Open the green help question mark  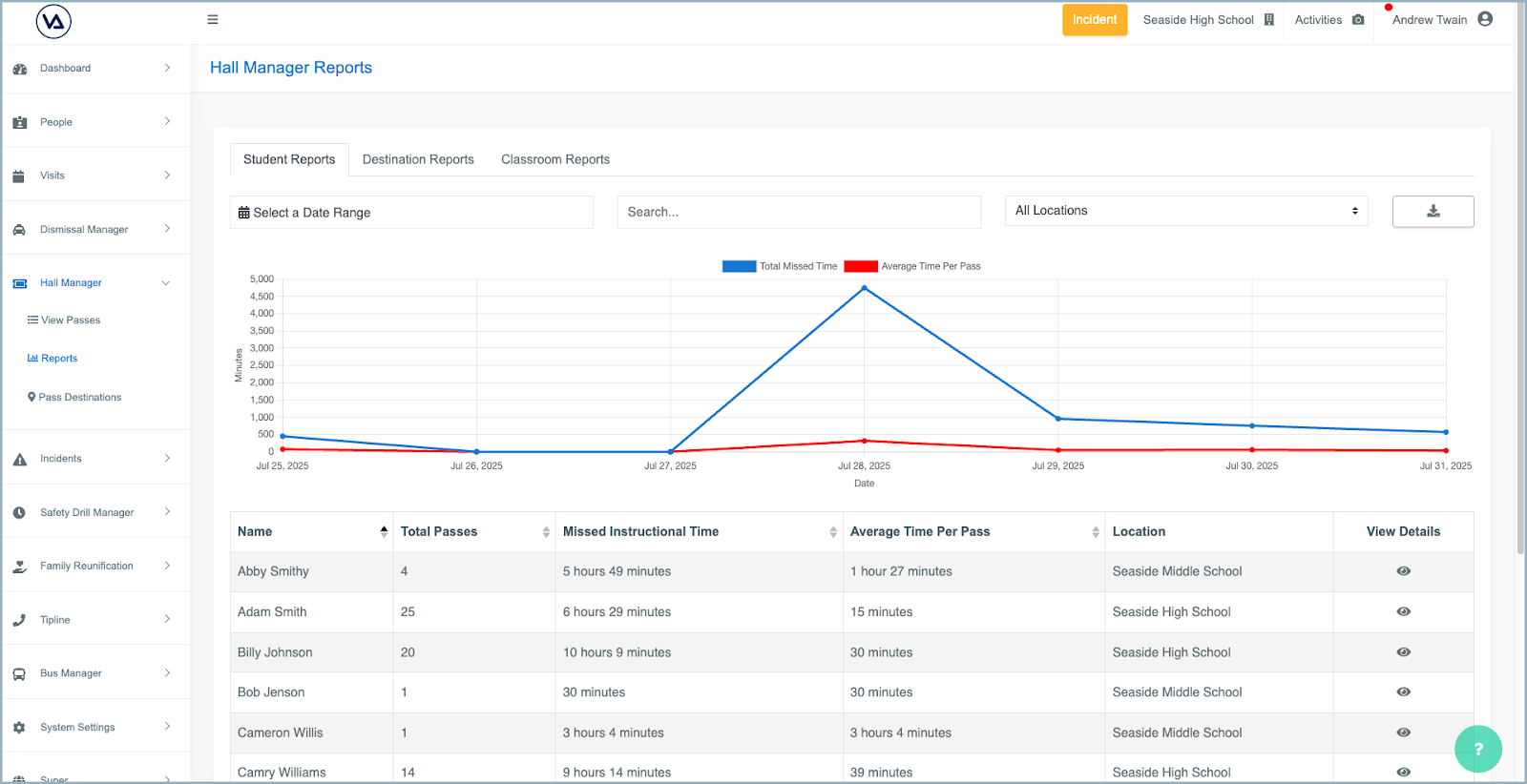1478,749
